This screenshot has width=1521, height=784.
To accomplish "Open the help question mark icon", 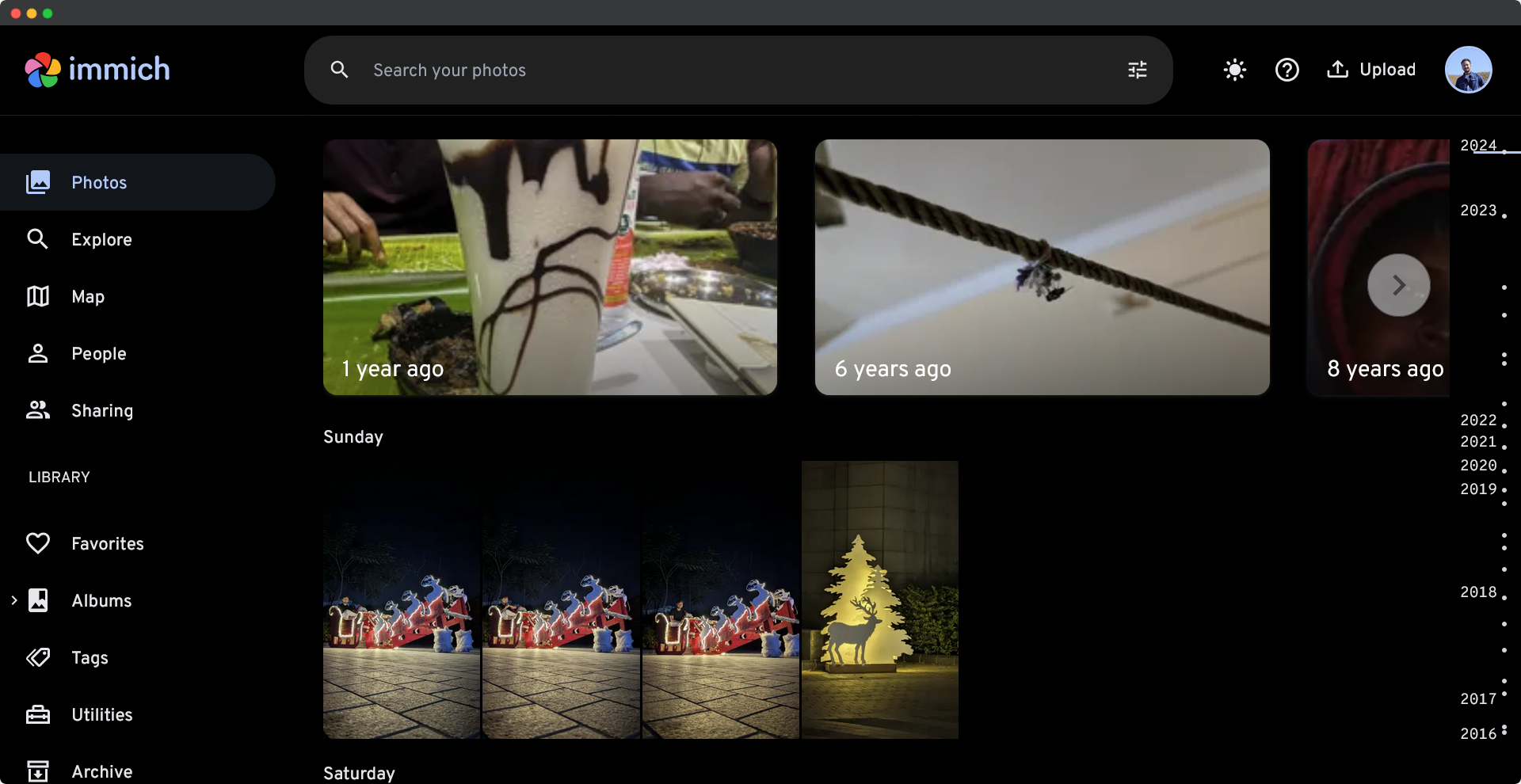I will point(1287,70).
